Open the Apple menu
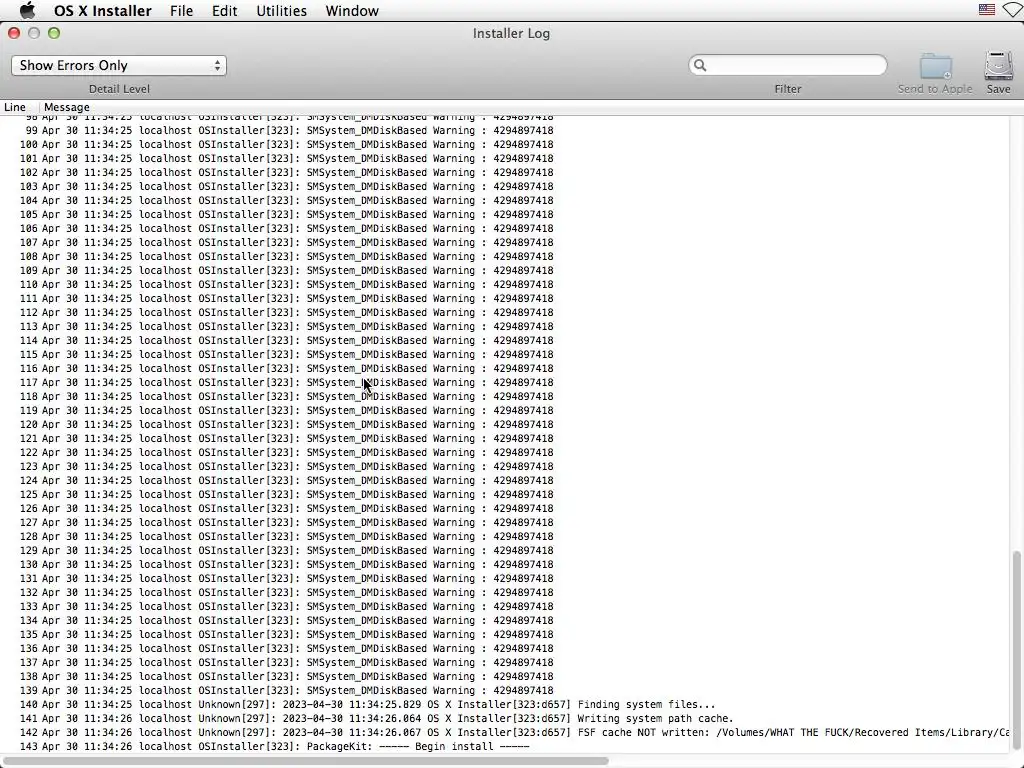Screen dimensions: 1024x768 coord(27,10)
